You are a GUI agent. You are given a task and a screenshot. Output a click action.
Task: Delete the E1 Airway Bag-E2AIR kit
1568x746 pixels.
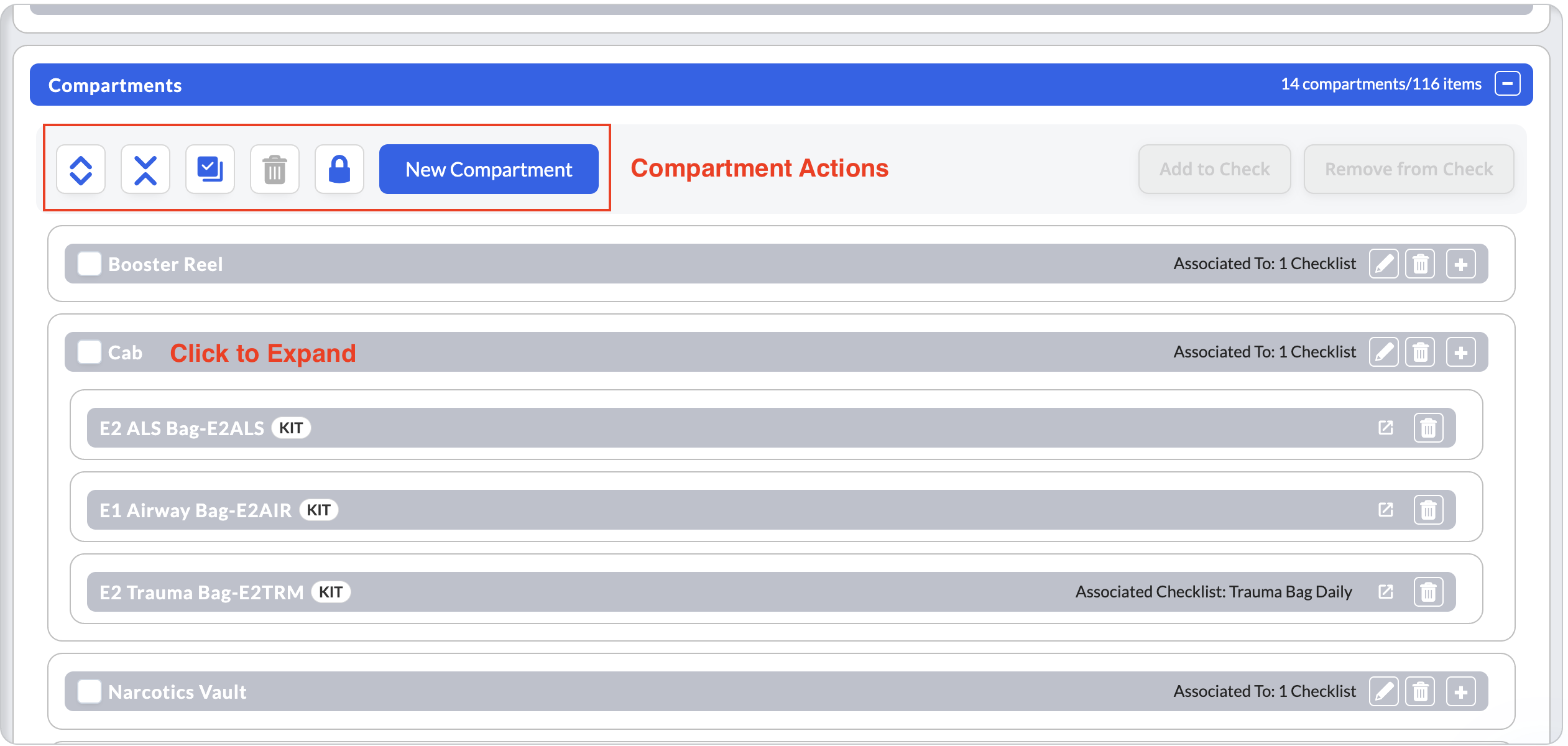pyautogui.click(x=1429, y=510)
